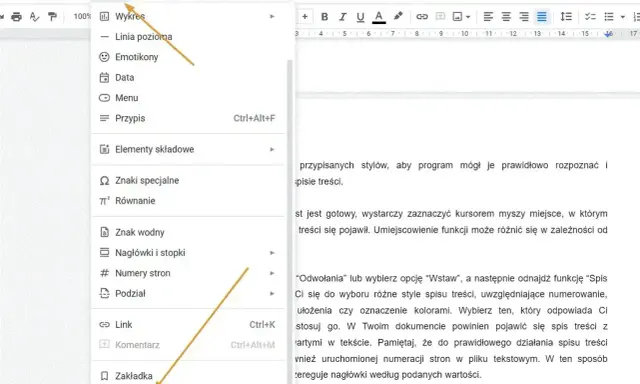This screenshot has width=640, height=384.
Task: Expand arrow next to Nagłówki i stopki
Action: click(x=272, y=253)
